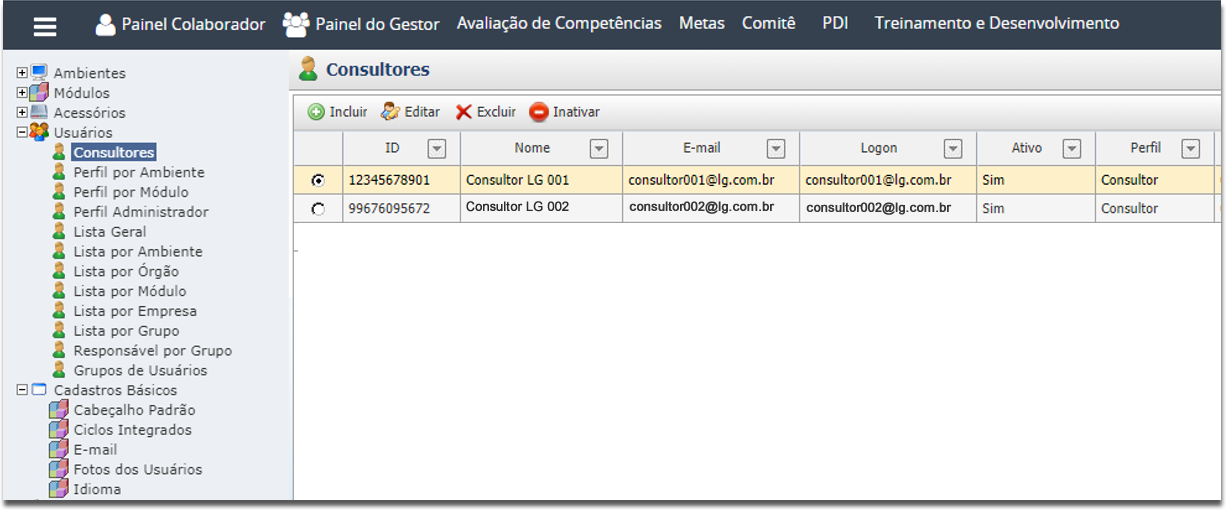Click the Editar pencil icon
The image size is (1226, 510).
(x=390, y=112)
